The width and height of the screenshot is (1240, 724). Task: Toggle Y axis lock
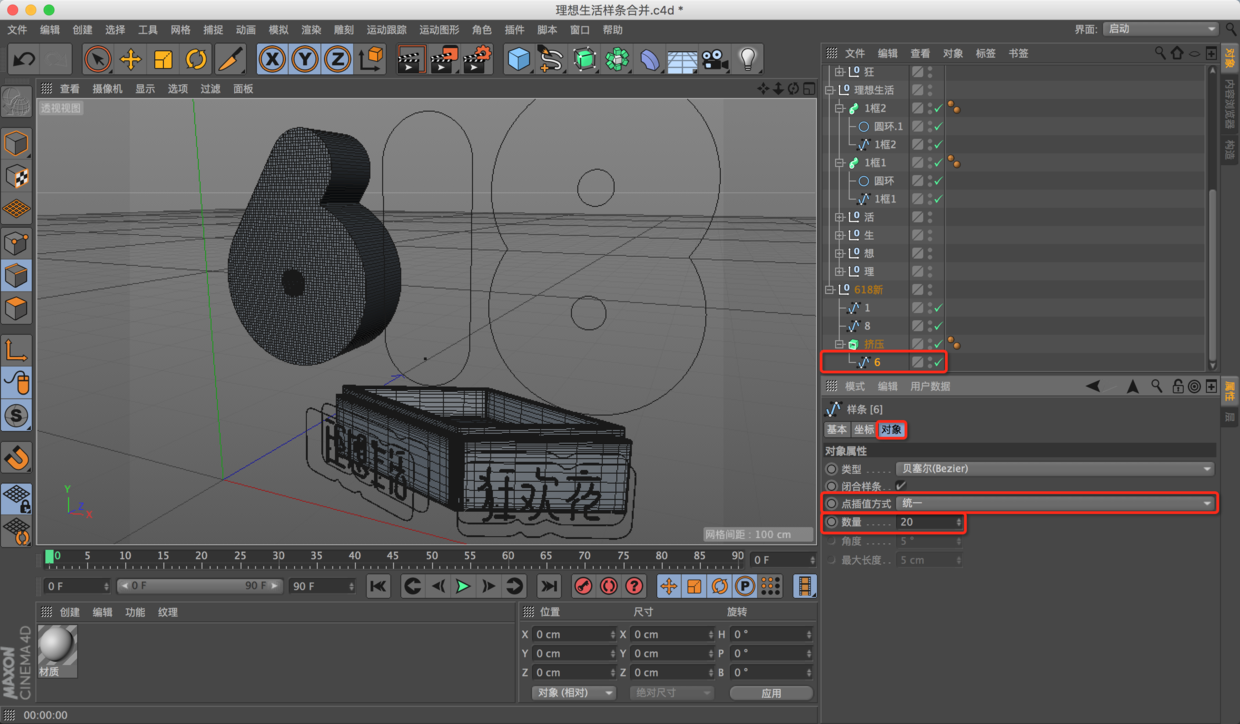(x=304, y=59)
